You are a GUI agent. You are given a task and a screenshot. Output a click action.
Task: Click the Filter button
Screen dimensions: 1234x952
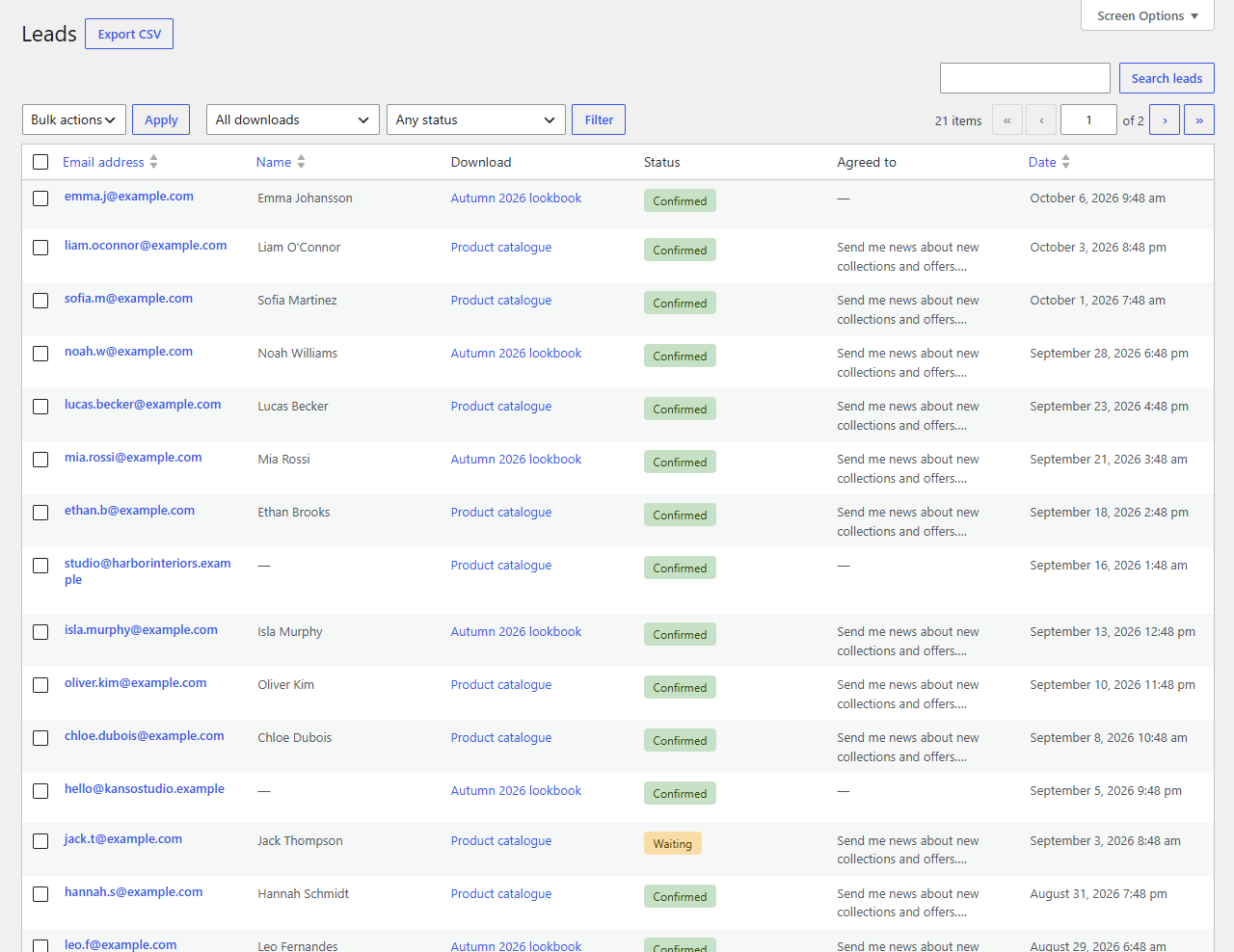(599, 119)
